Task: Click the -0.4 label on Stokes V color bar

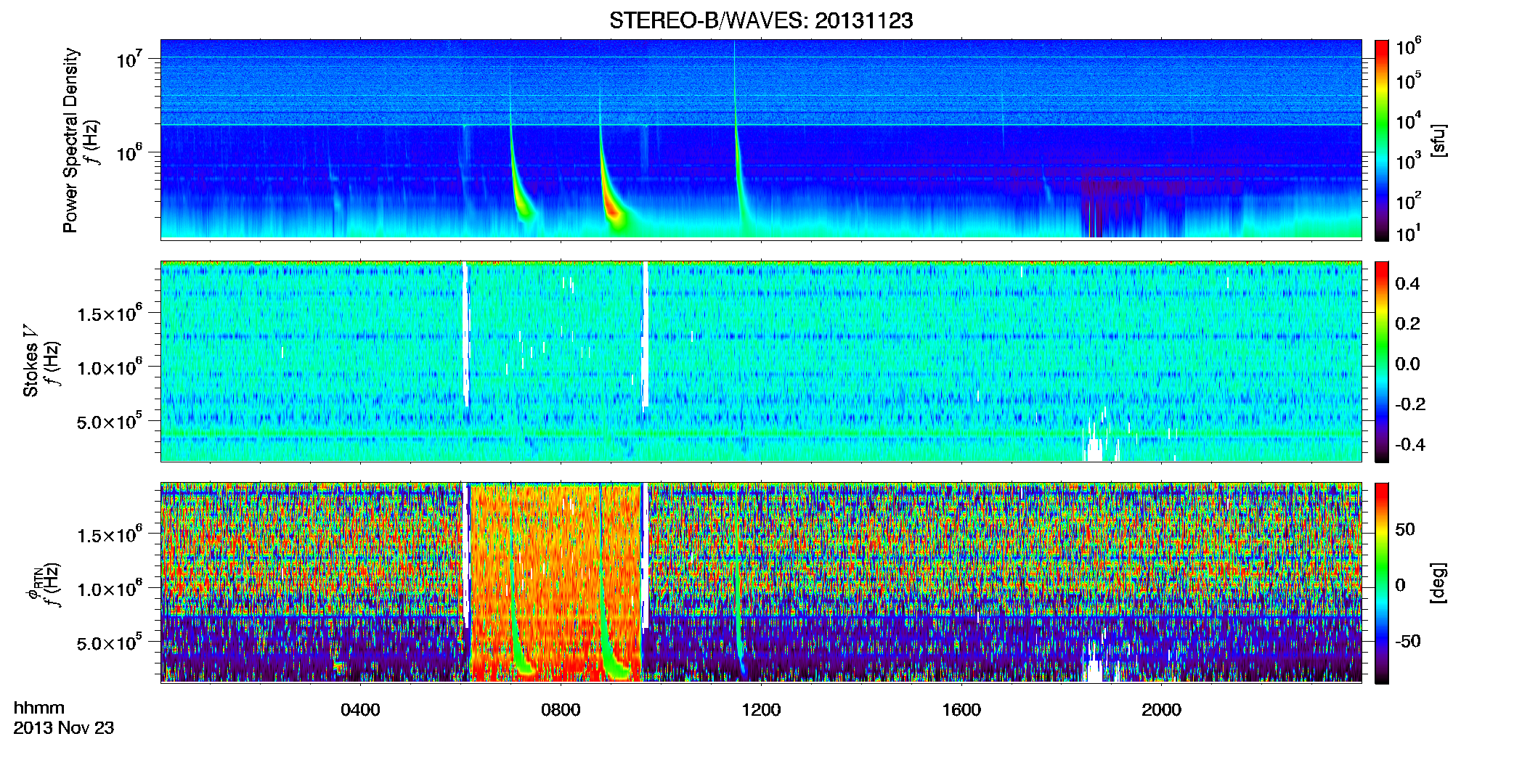Action: 1410,445
